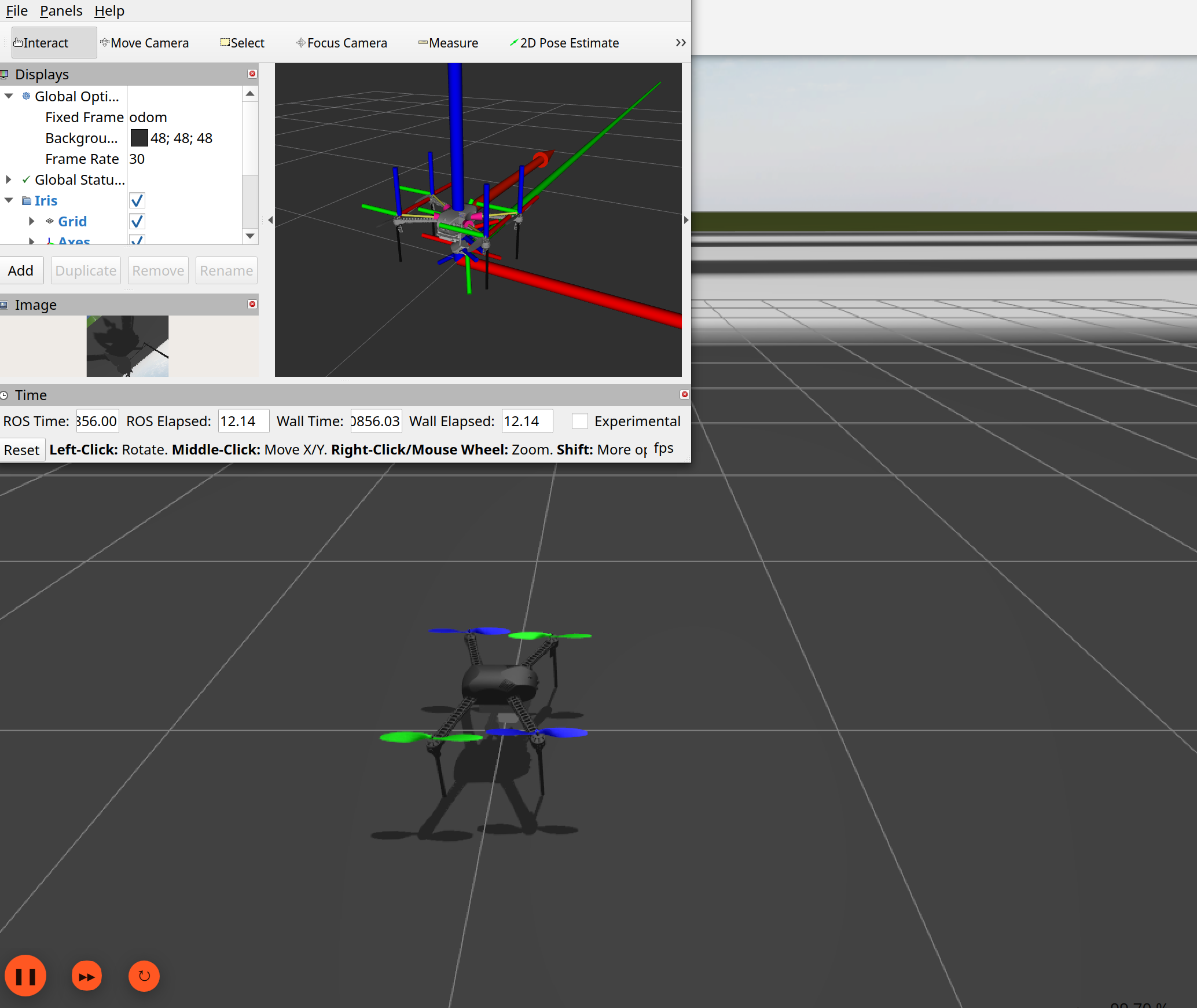Viewport: 1197px width, 1008px height.
Task: Pause the simulation
Action: 25,976
